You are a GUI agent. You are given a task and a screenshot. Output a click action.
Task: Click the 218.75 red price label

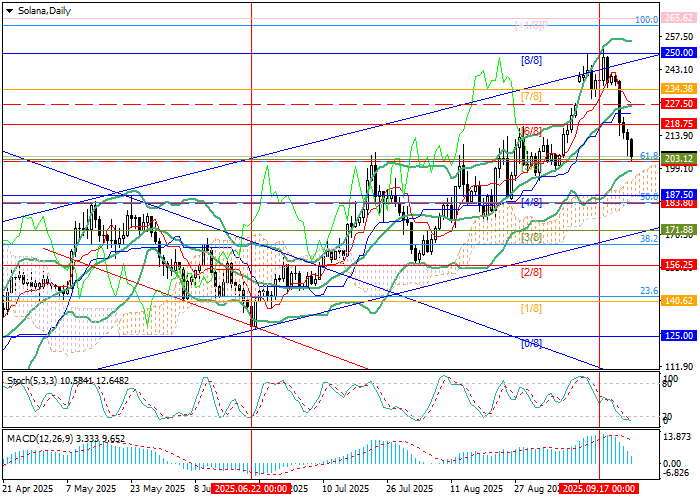[678, 123]
